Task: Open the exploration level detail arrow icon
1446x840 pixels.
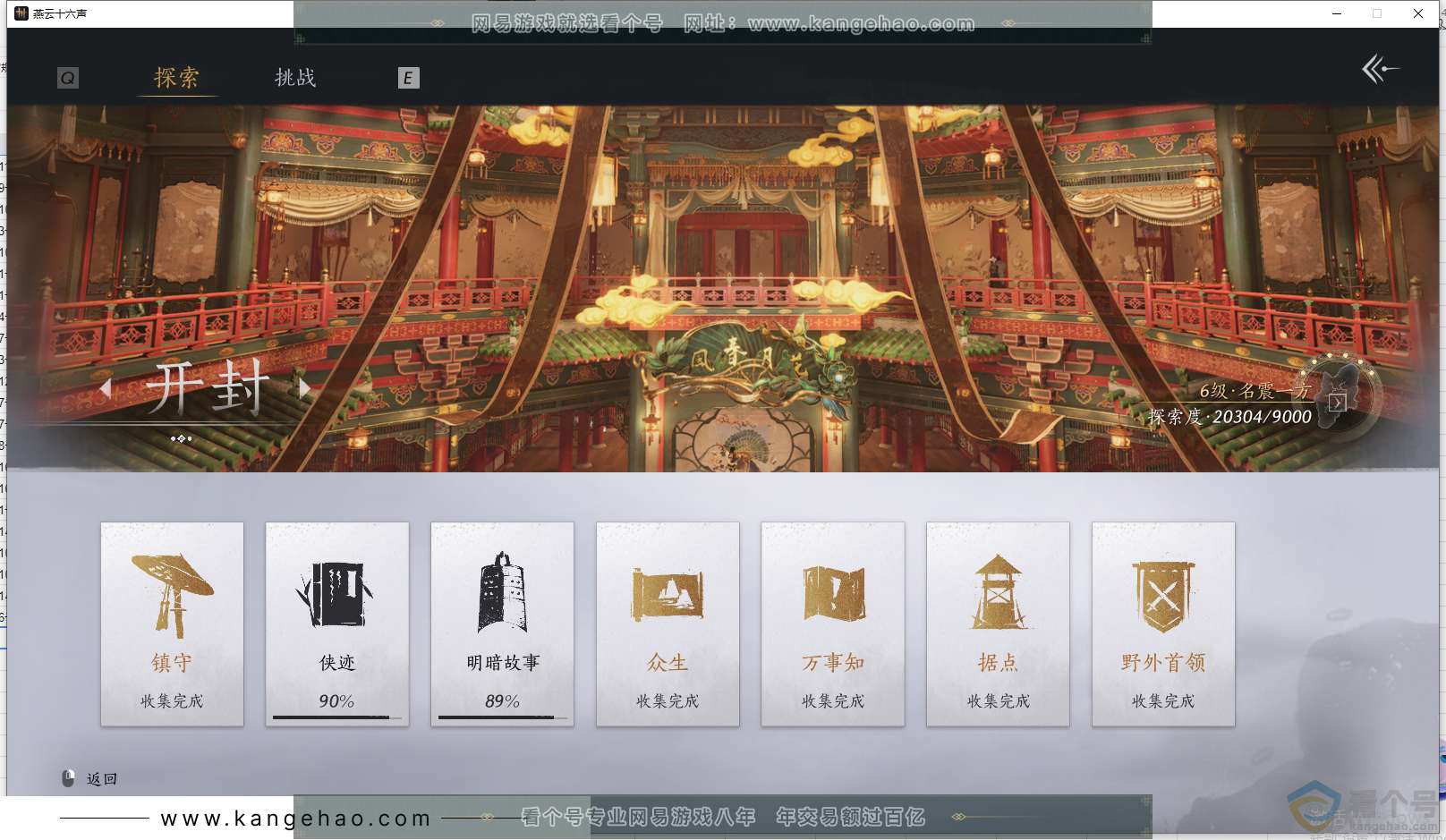Action: tap(1337, 403)
